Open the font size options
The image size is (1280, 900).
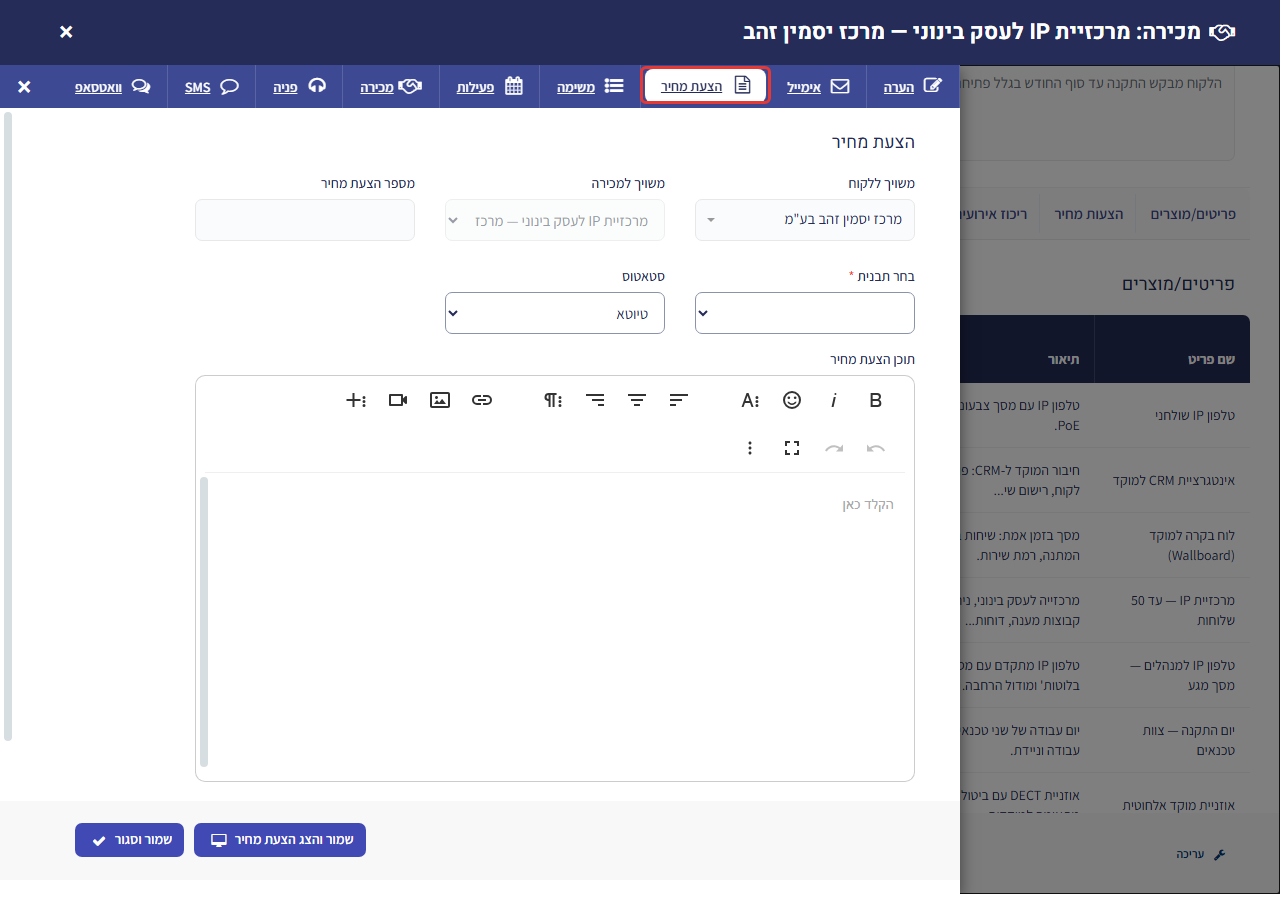point(750,400)
